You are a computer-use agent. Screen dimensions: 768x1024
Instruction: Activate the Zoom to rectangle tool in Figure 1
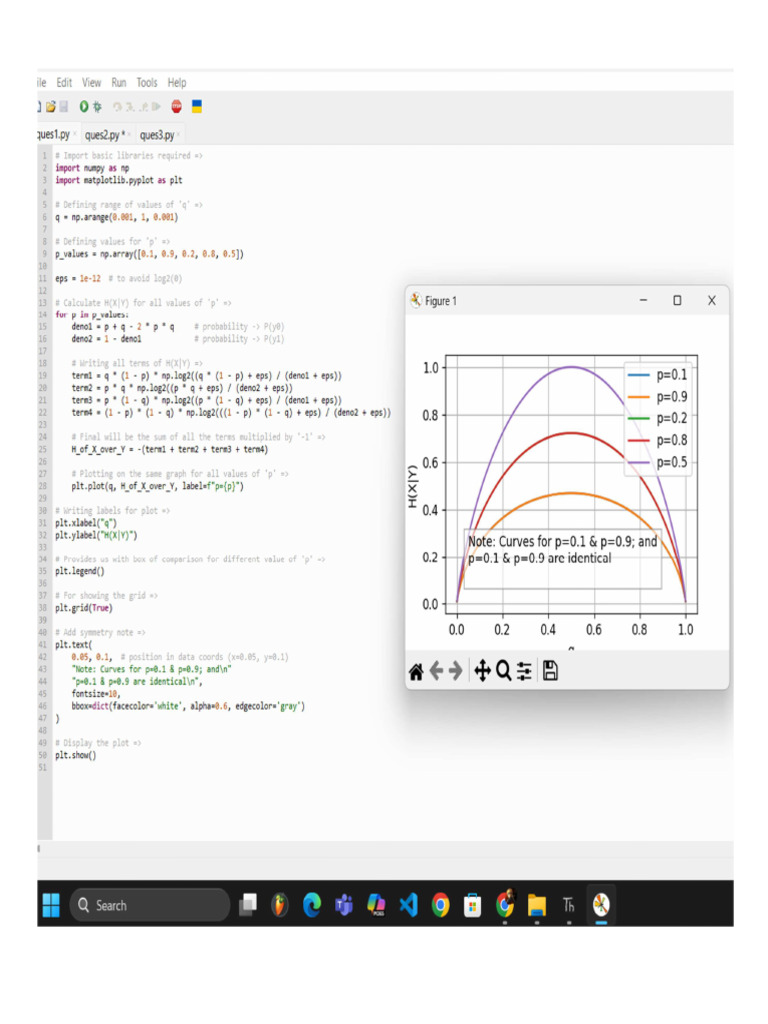click(504, 671)
